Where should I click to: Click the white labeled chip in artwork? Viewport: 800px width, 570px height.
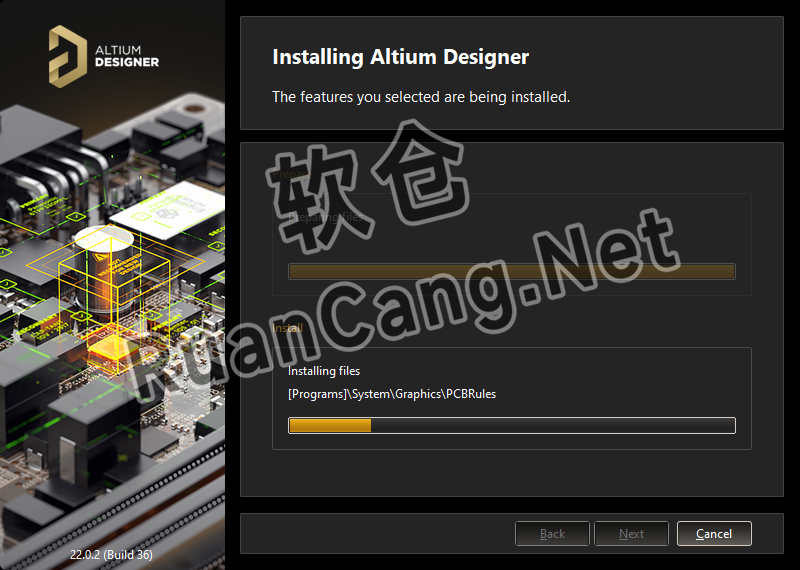point(166,211)
